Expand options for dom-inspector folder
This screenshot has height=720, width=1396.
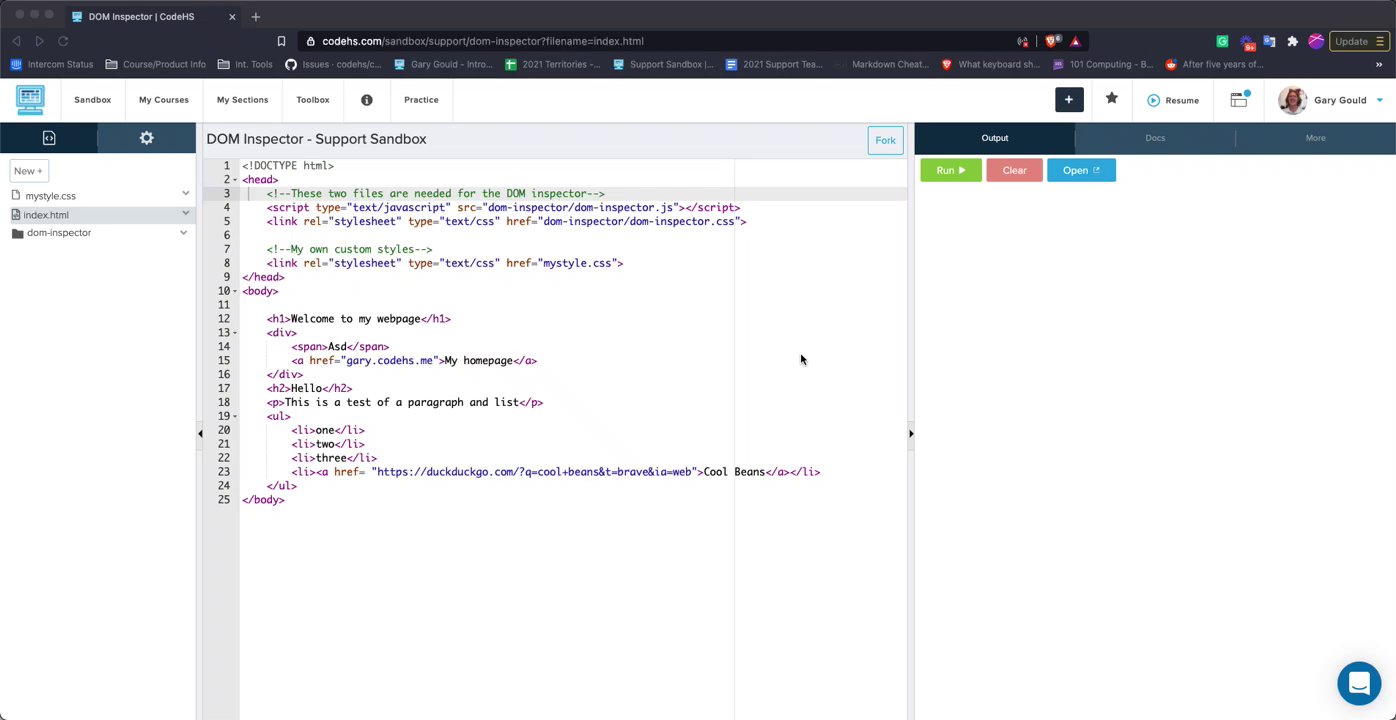[183, 232]
